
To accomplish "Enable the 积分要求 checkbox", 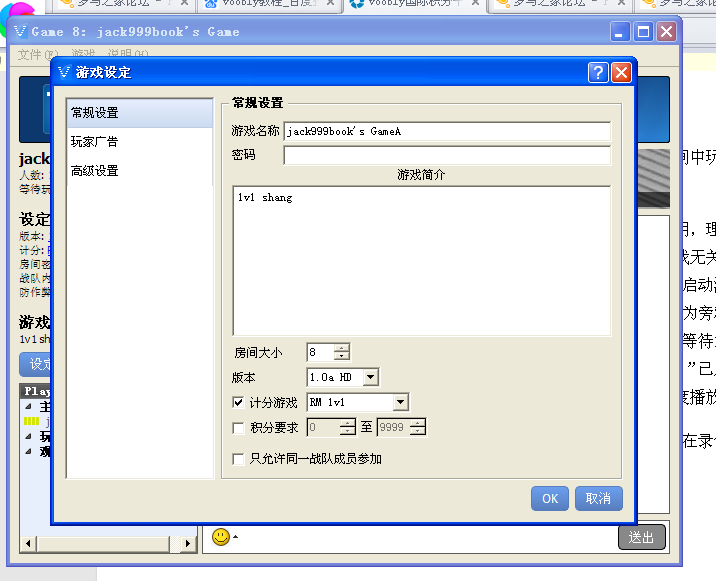I will [x=238, y=428].
